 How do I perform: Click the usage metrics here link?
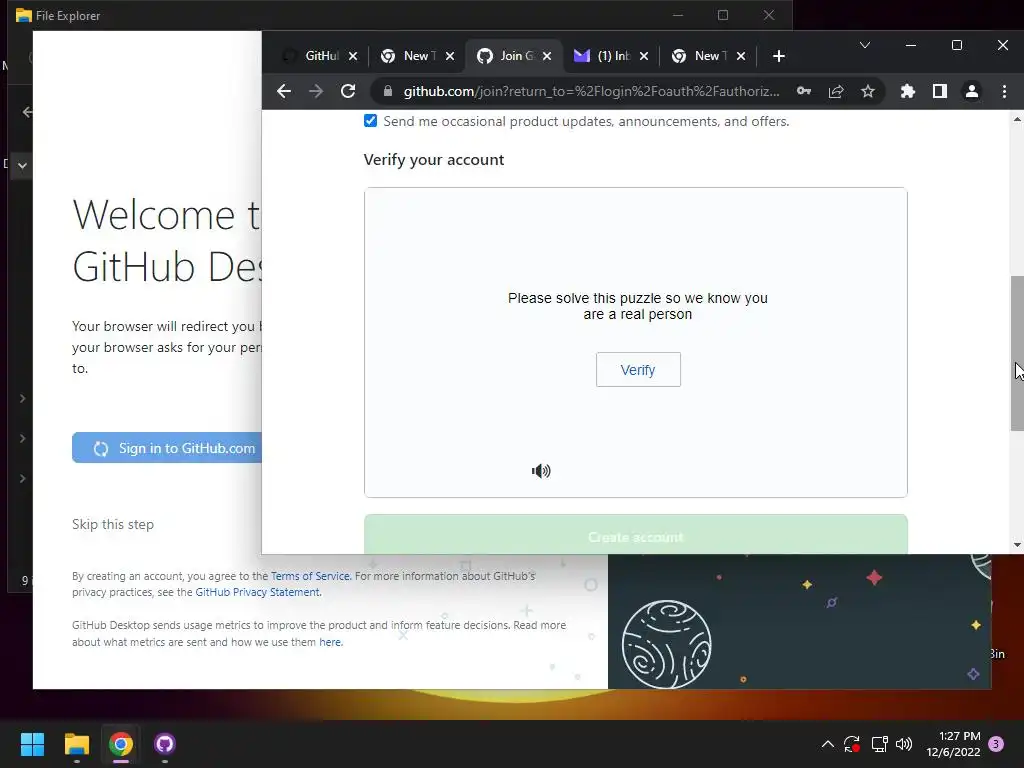330,642
